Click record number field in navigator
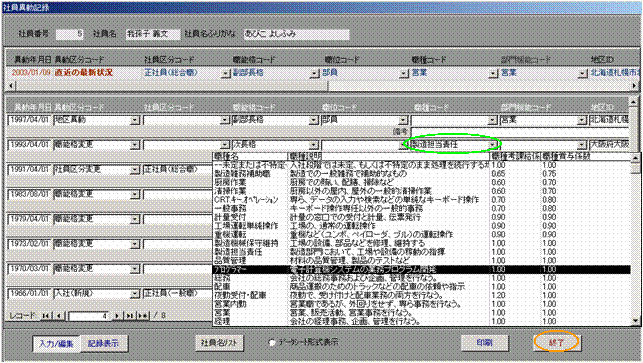The width and height of the screenshot is (643, 363). pos(89,316)
